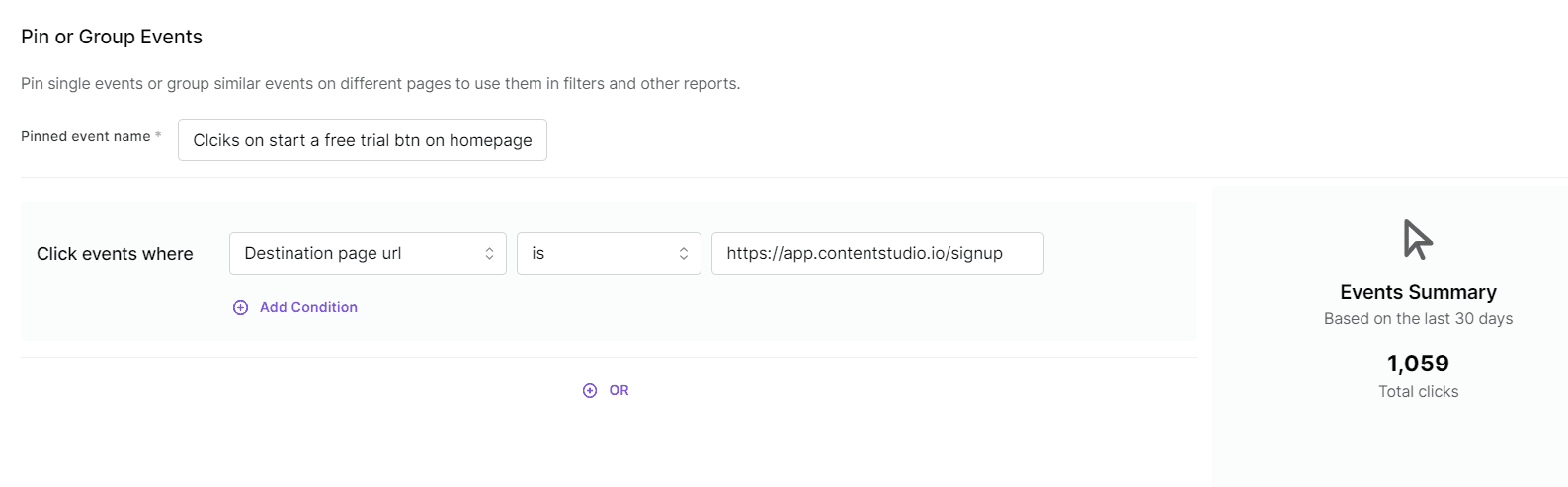Click the pin events description paragraph
This screenshot has width=1568, height=487.
pyautogui.click(x=380, y=84)
